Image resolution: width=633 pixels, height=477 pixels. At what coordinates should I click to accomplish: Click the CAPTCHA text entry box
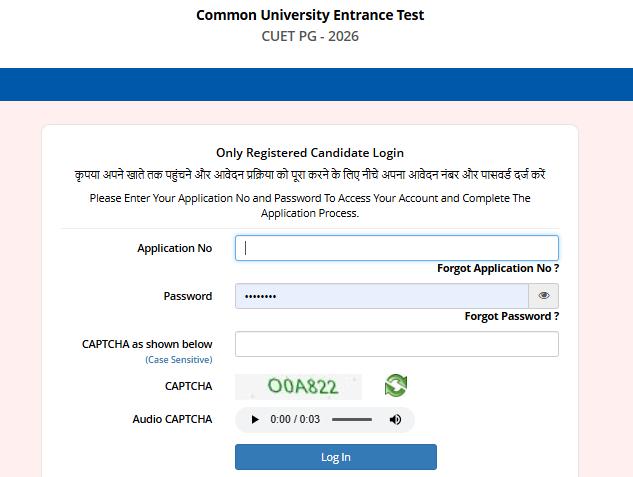pyautogui.click(x=396, y=344)
